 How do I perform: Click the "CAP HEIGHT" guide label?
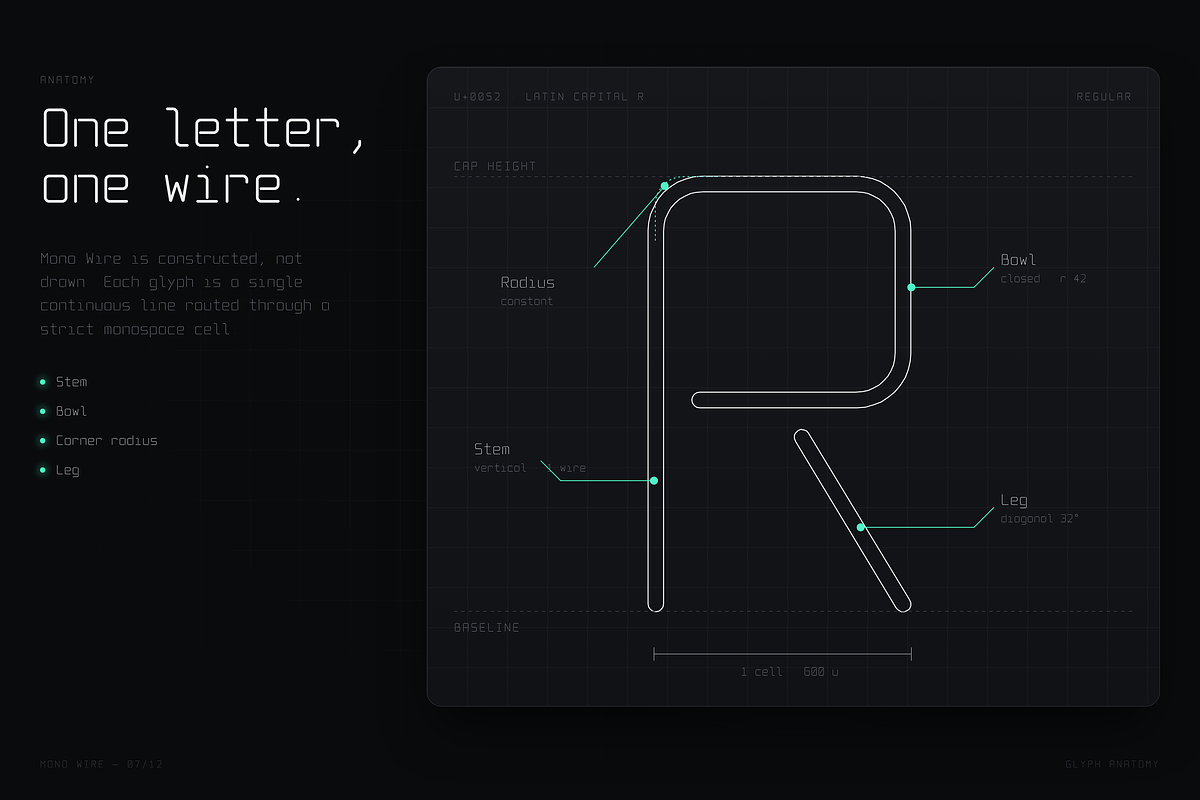point(495,166)
